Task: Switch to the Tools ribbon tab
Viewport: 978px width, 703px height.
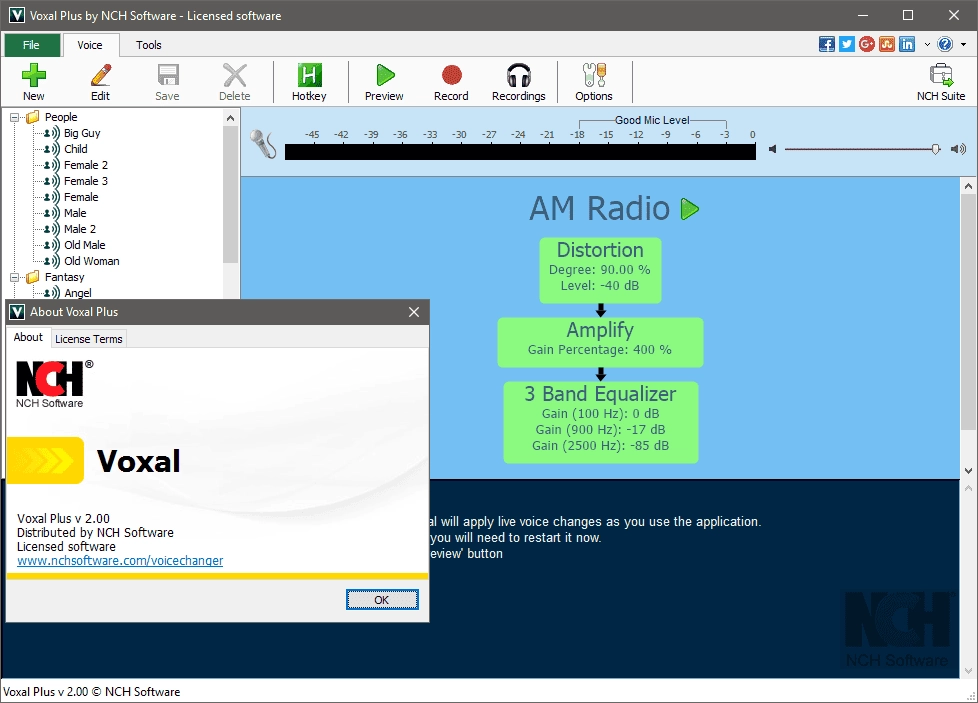Action: coord(148,45)
